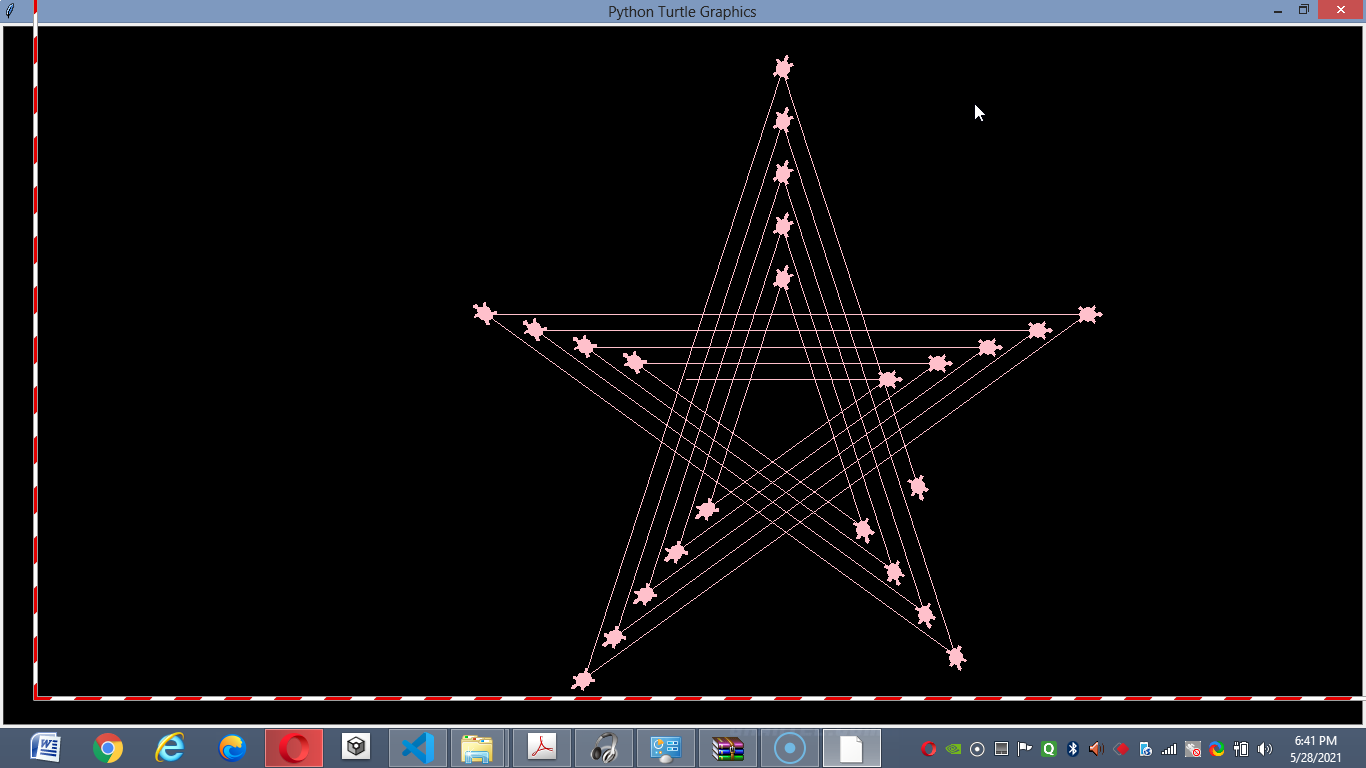1366x768 pixels.
Task: Open the blue circle app in the taskbar
Action: tap(790, 748)
